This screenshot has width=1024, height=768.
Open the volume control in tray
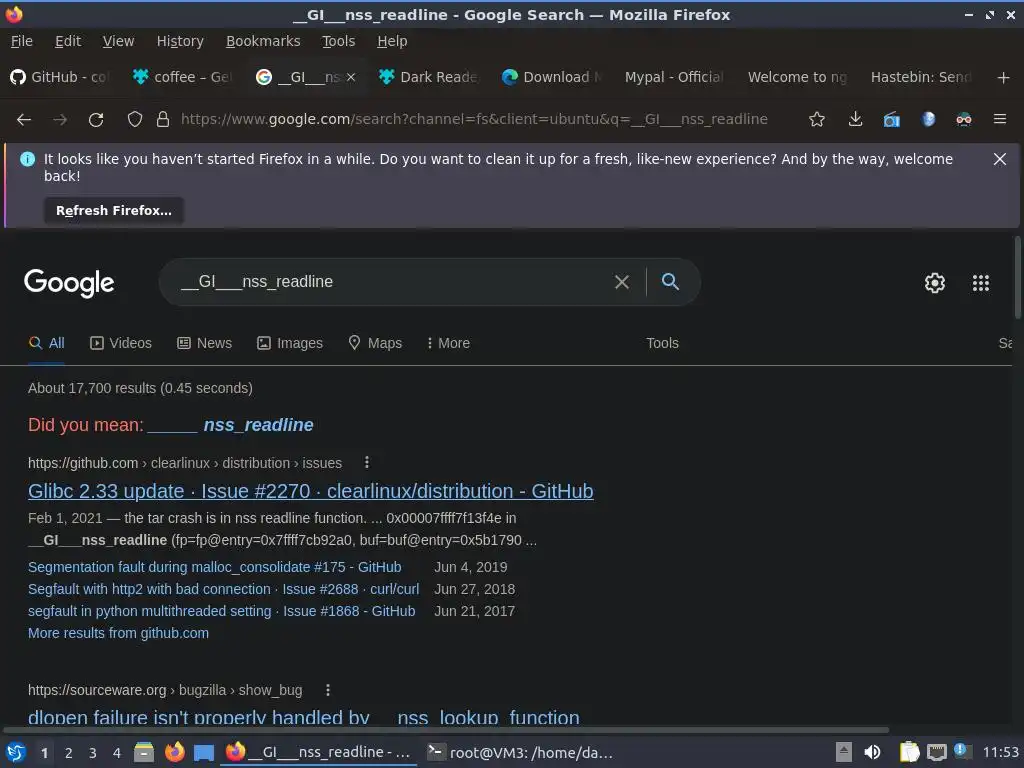coord(872,752)
